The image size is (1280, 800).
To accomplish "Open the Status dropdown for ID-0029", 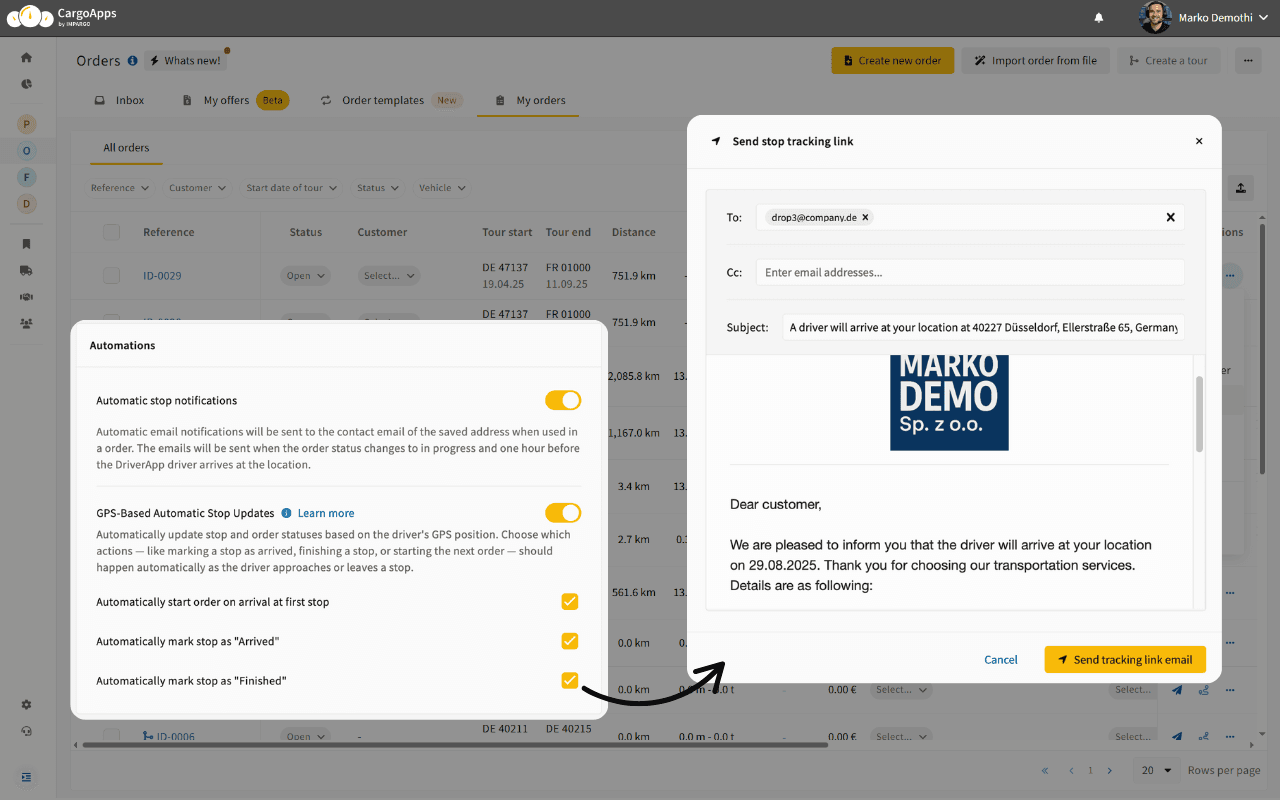I will (305, 276).
